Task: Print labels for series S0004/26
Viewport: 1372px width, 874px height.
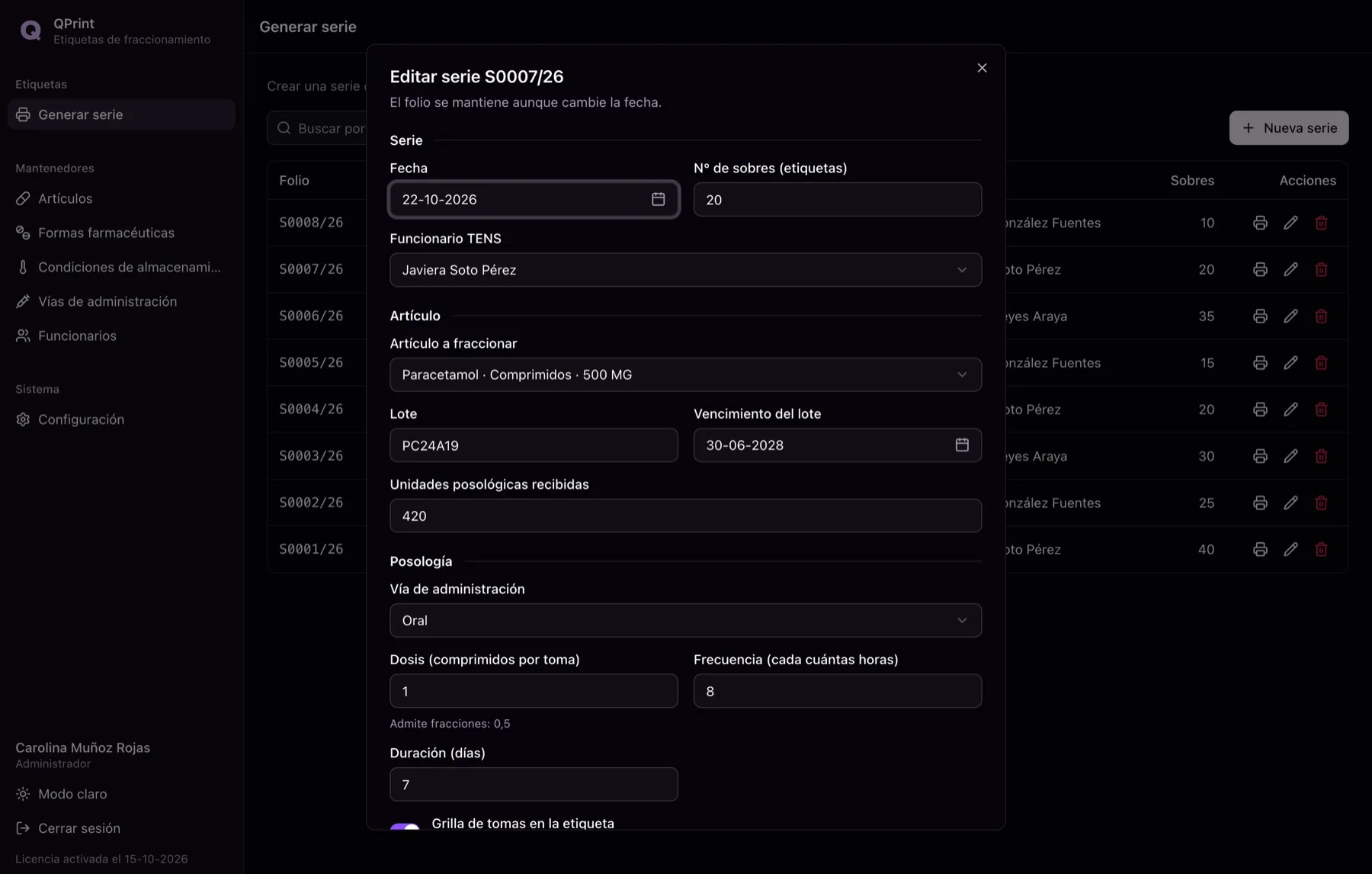Action: coord(1260,409)
